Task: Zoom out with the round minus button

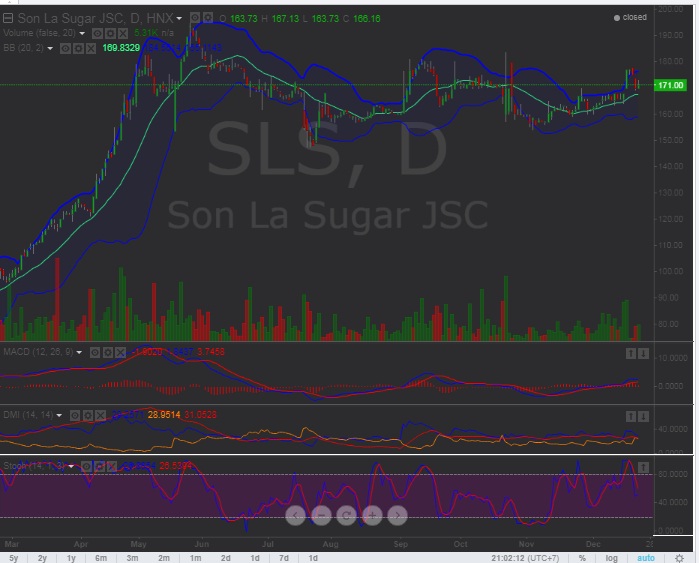Action: (321, 516)
